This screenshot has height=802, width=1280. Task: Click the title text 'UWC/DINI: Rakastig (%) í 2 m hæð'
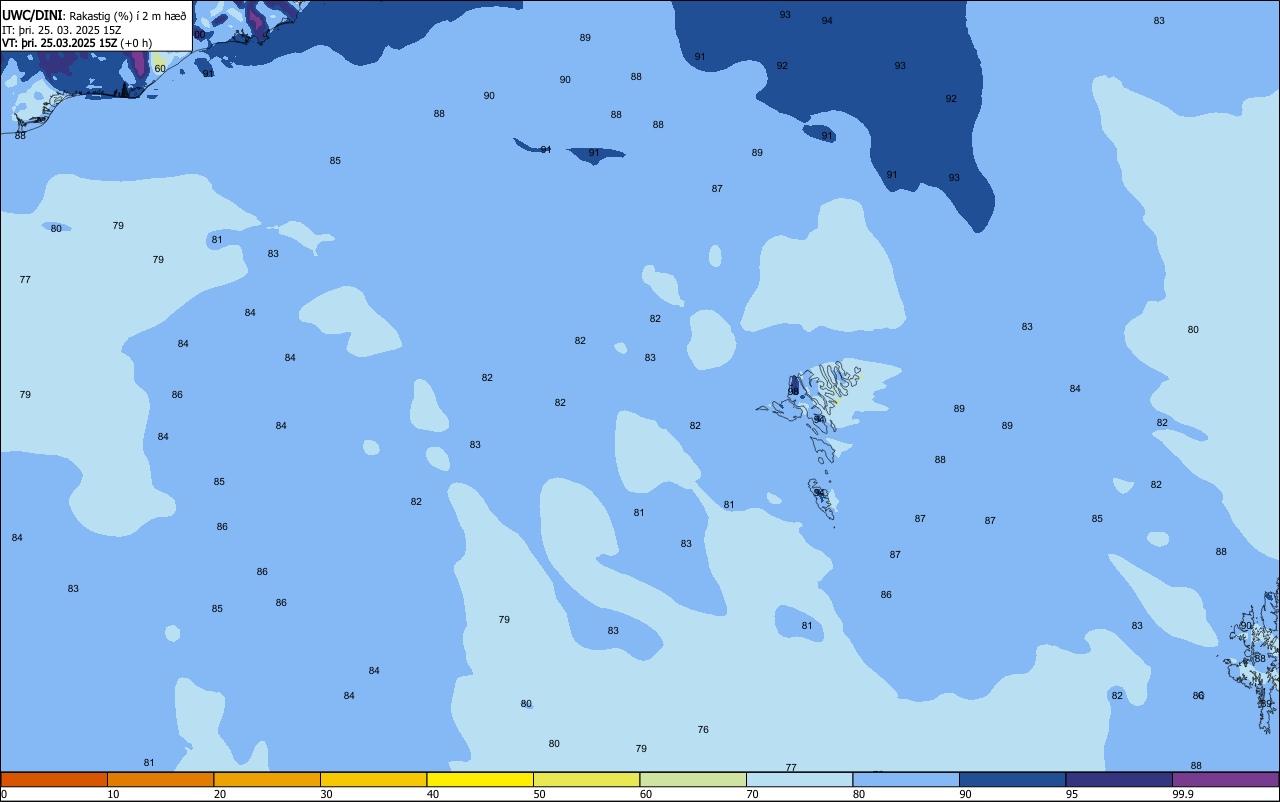click(94, 16)
